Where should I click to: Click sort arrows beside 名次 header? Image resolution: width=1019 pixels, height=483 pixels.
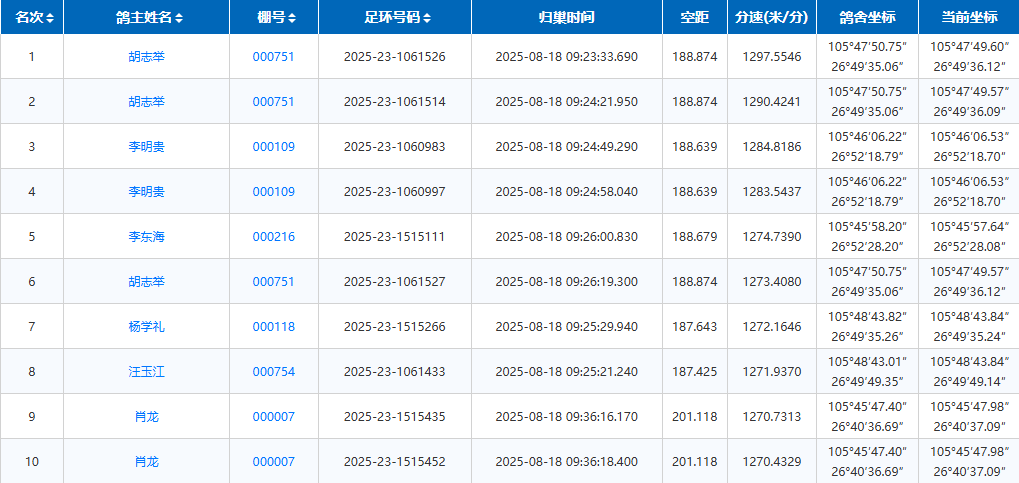(x=50, y=18)
